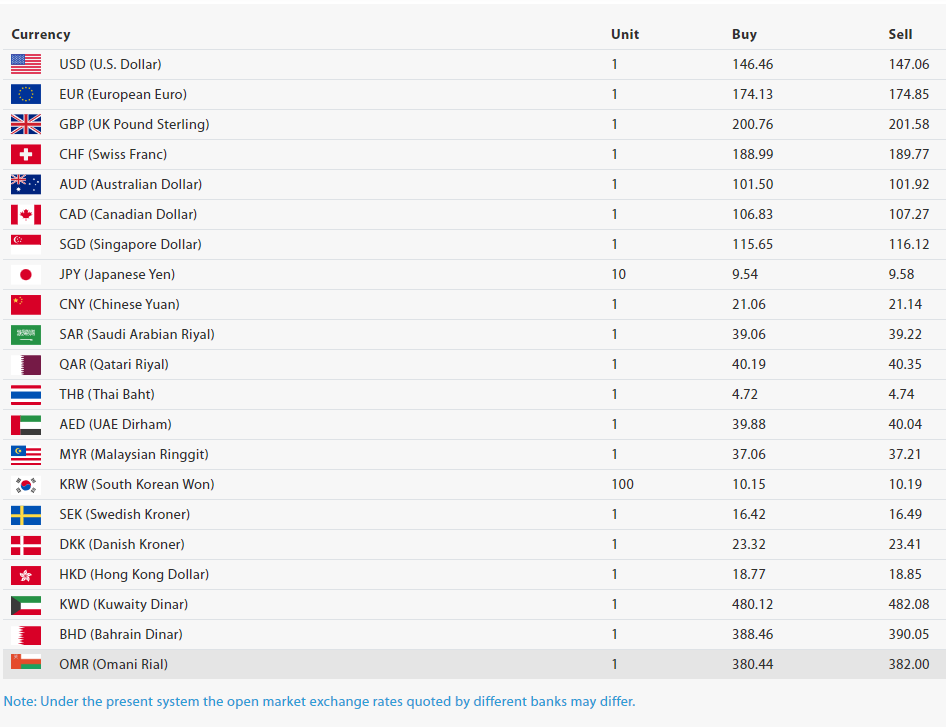946x727 pixels.
Task: Click the Currency column header
Action: click(41, 34)
